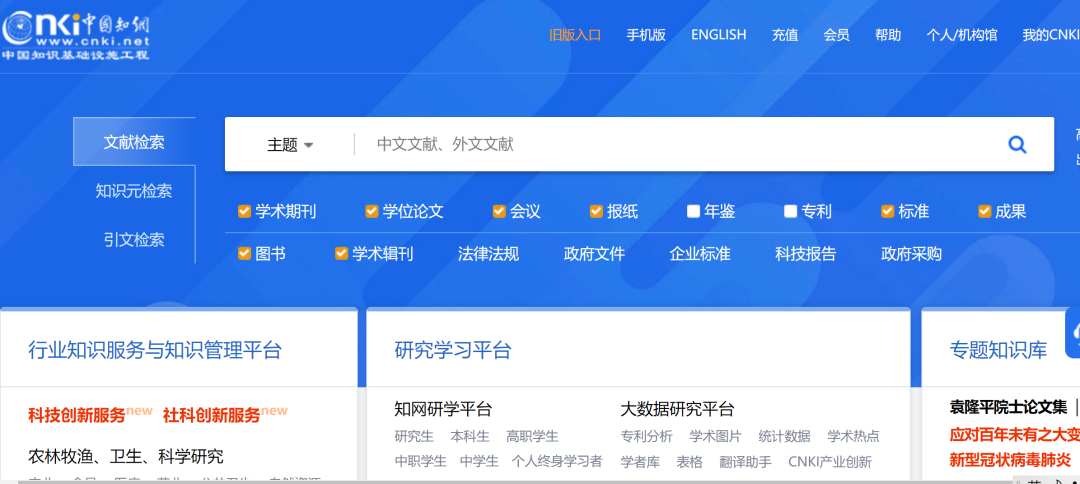The height and width of the screenshot is (484, 1080).
Task: Open the 法律法规 database link
Action: click(488, 254)
